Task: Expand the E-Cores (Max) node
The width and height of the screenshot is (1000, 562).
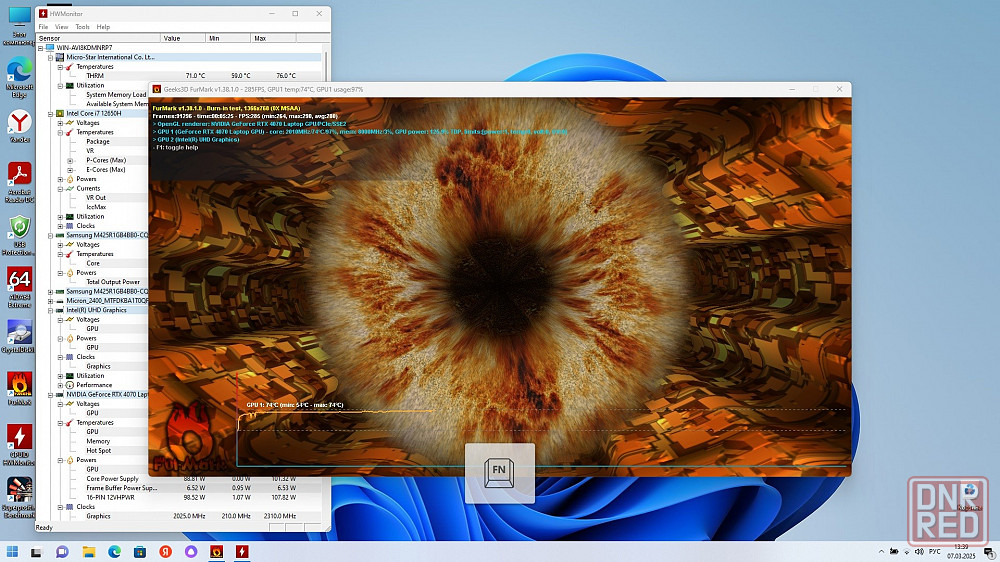Action: pos(70,170)
